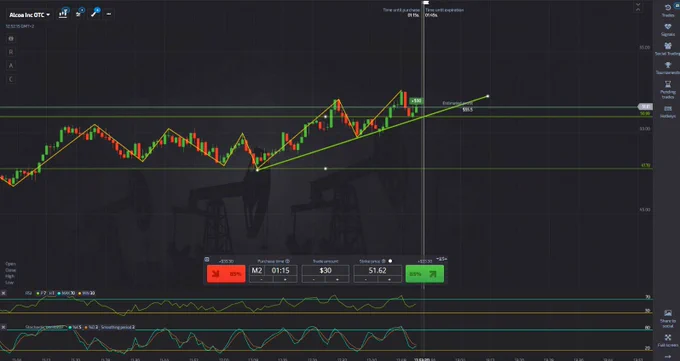Increase the strike price with plus
Image resolution: width=680 pixels, height=361 pixels.
pyautogui.click(x=389, y=279)
